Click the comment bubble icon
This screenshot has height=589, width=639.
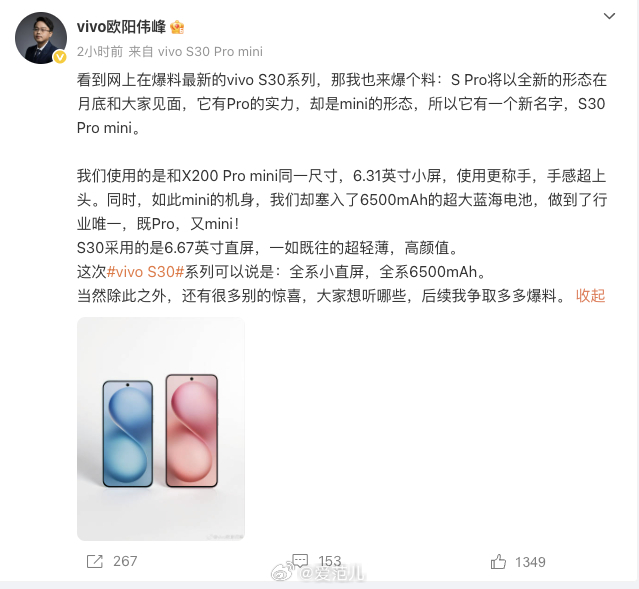coord(300,560)
